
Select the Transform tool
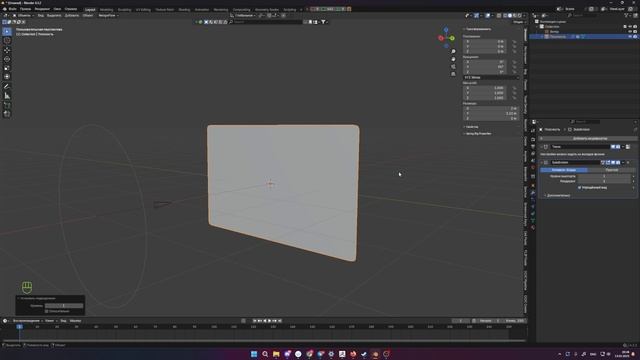(x=7, y=77)
